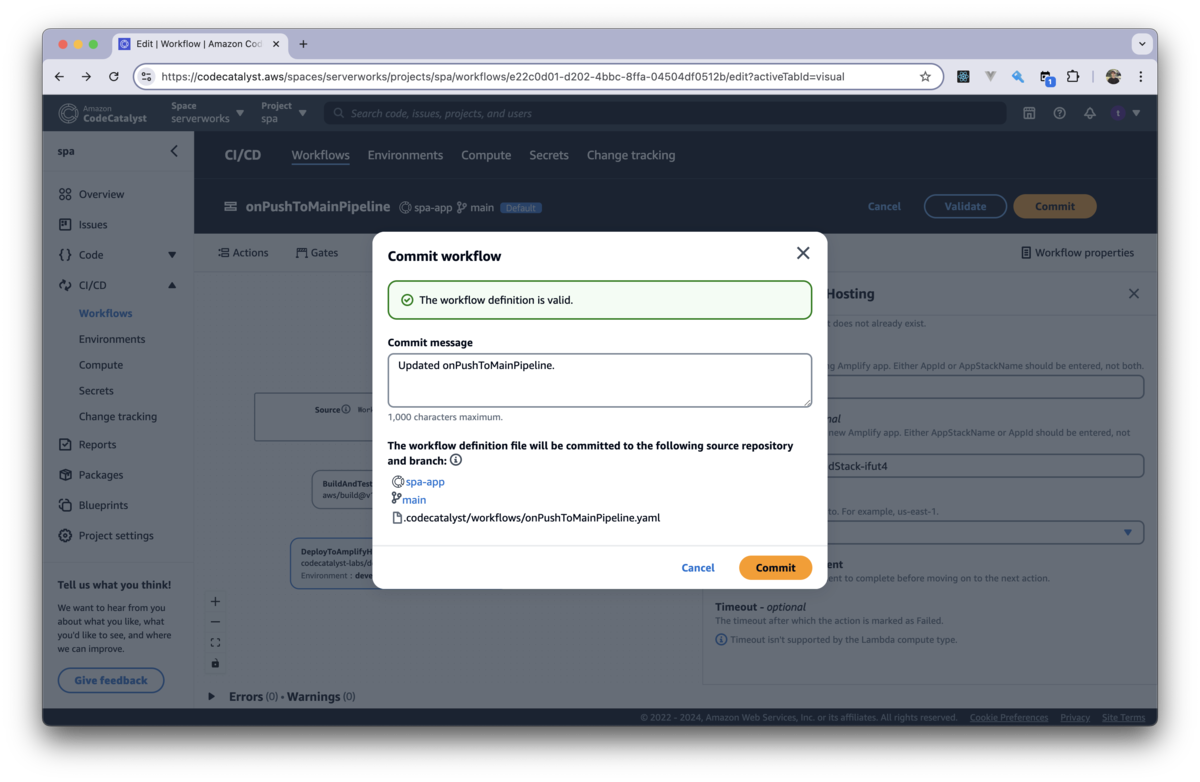This screenshot has width=1200, height=782.
Task: Open notifications bell icon
Action: [1089, 113]
